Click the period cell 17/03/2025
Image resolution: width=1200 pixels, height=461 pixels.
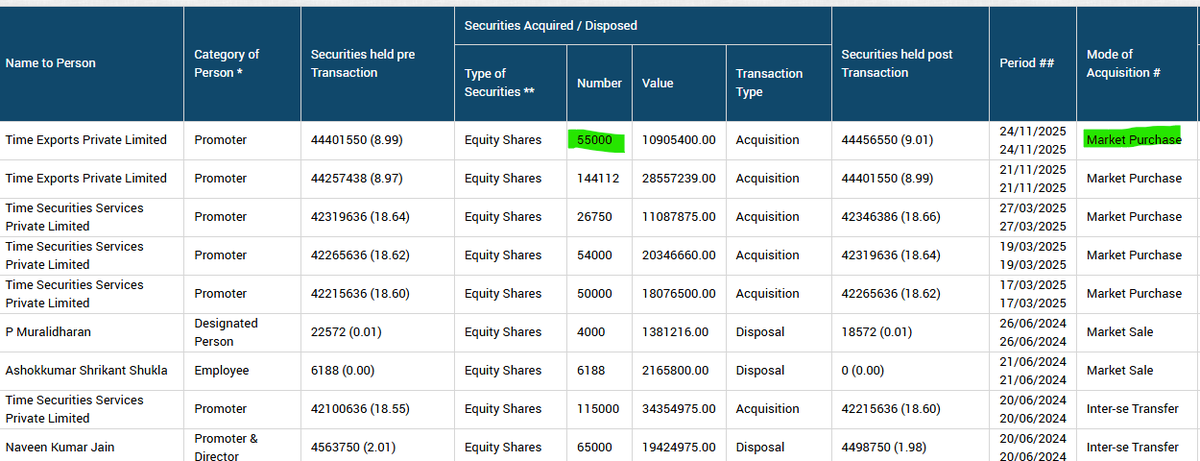(x=1033, y=293)
